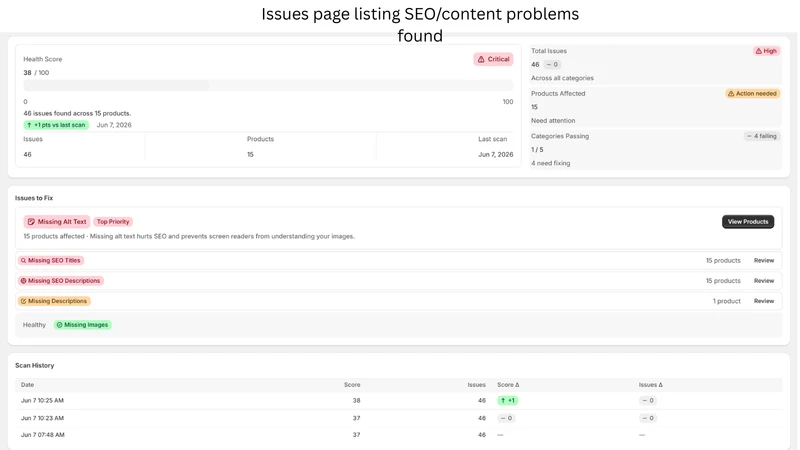Click the Date column header
Viewport: 800px width, 450px height.
point(28,385)
